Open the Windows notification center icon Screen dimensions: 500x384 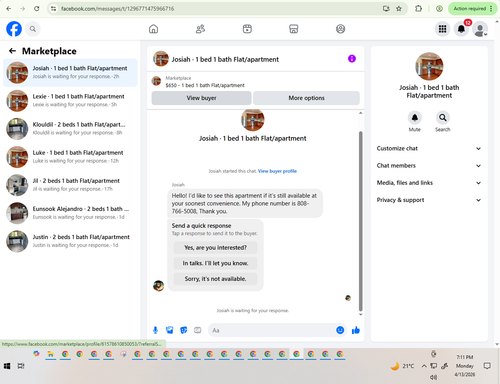[487, 366]
